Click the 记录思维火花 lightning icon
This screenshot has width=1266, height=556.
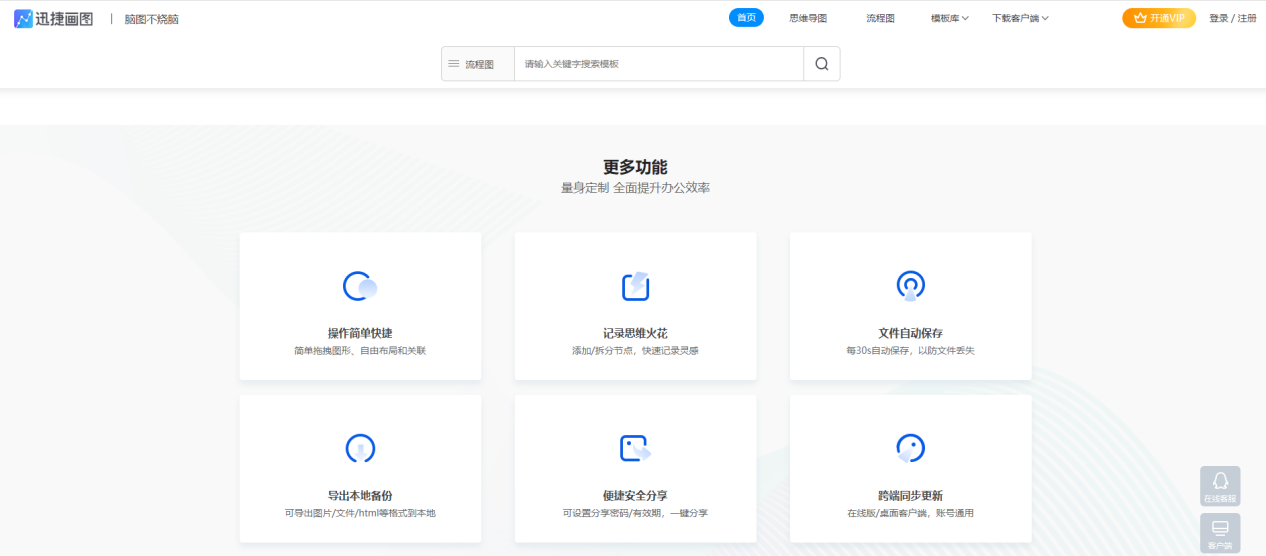[x=636, y=286]
